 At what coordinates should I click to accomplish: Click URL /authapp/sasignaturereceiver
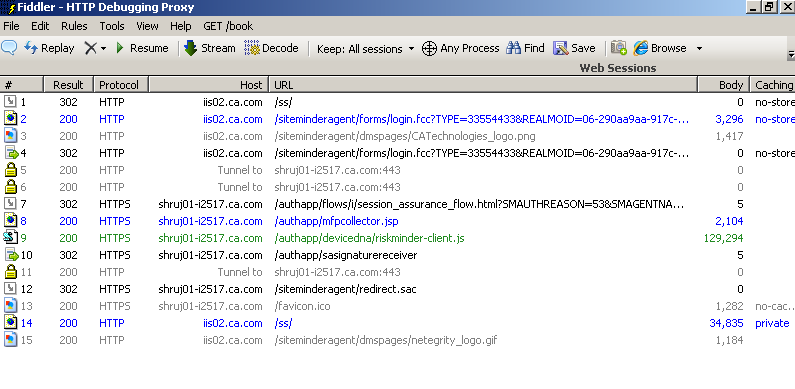pyautogui.click(x=346, y=255)
